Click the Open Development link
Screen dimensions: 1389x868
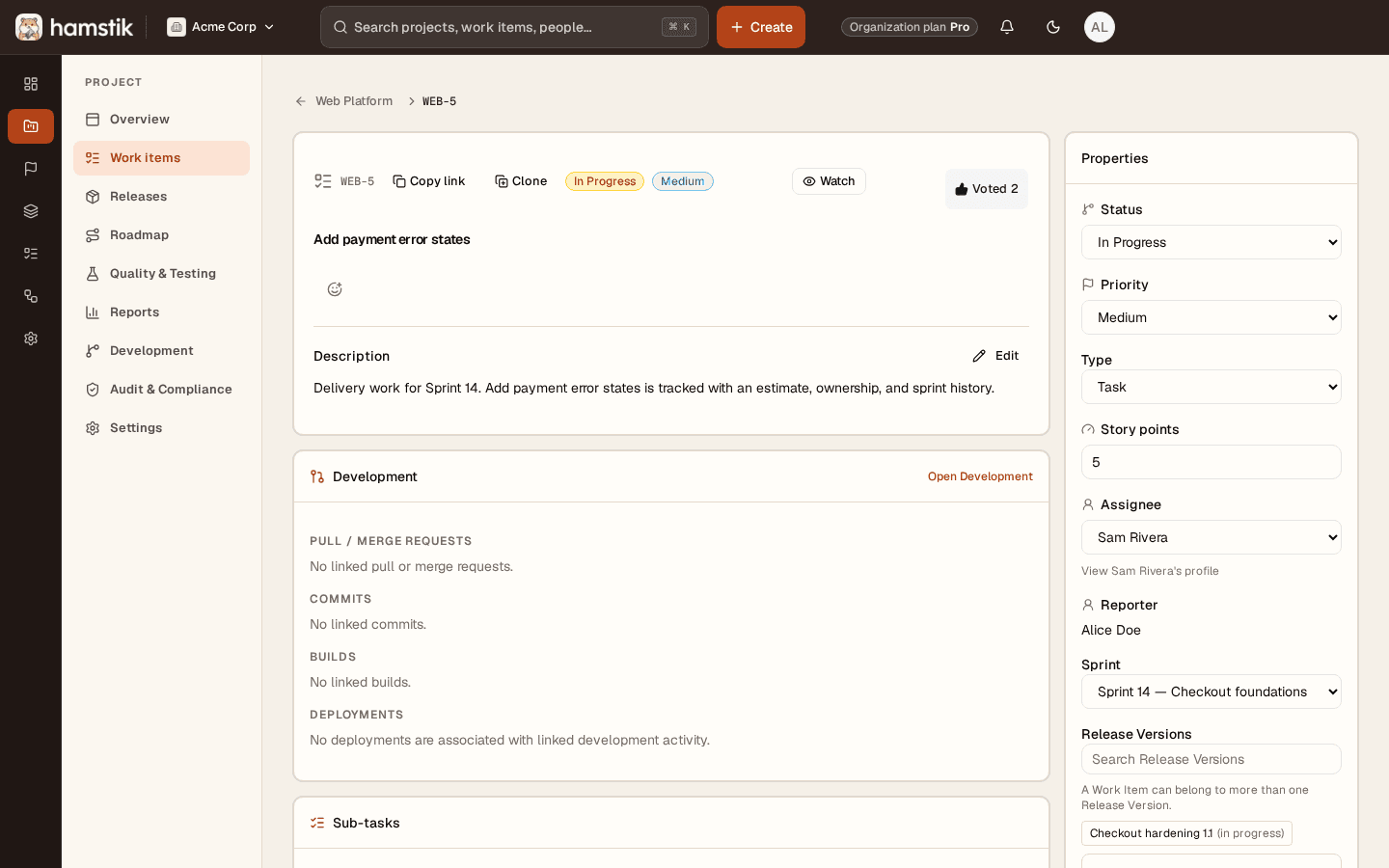[980, 476]
